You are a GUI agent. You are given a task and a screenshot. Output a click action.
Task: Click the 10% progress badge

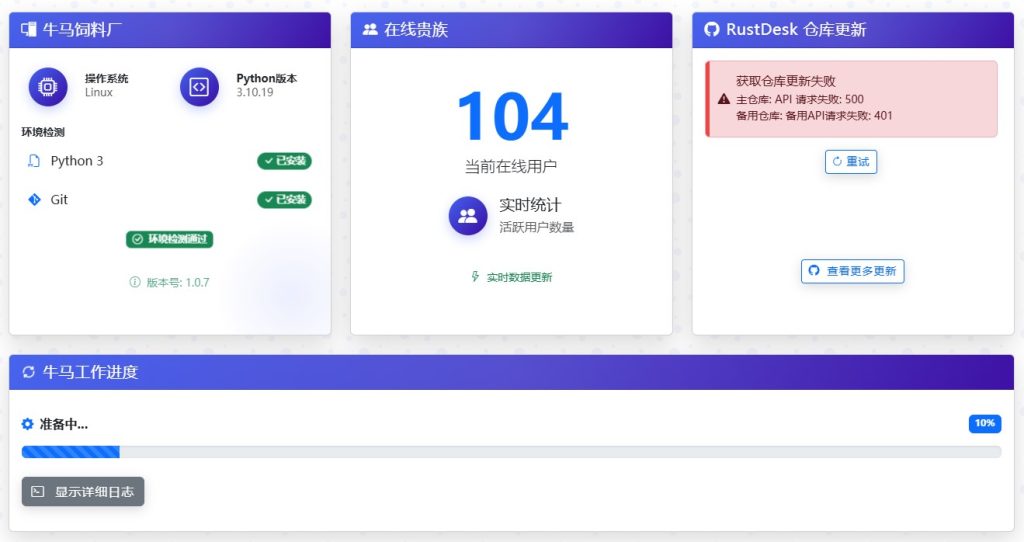985,423
